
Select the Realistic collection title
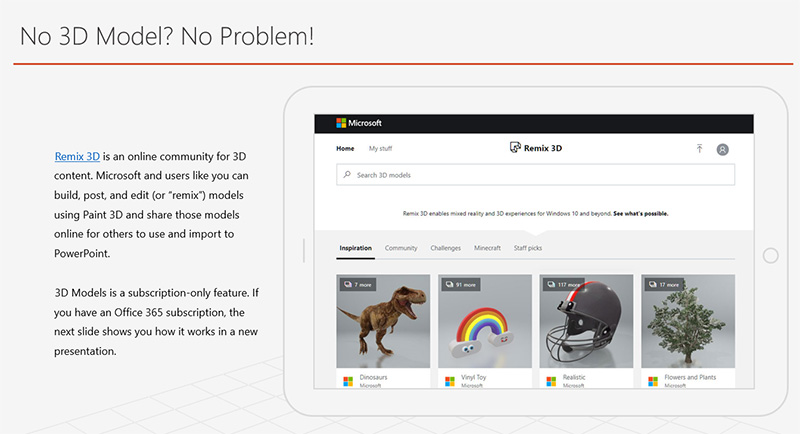pyautogui.click(x=574, y=377)
